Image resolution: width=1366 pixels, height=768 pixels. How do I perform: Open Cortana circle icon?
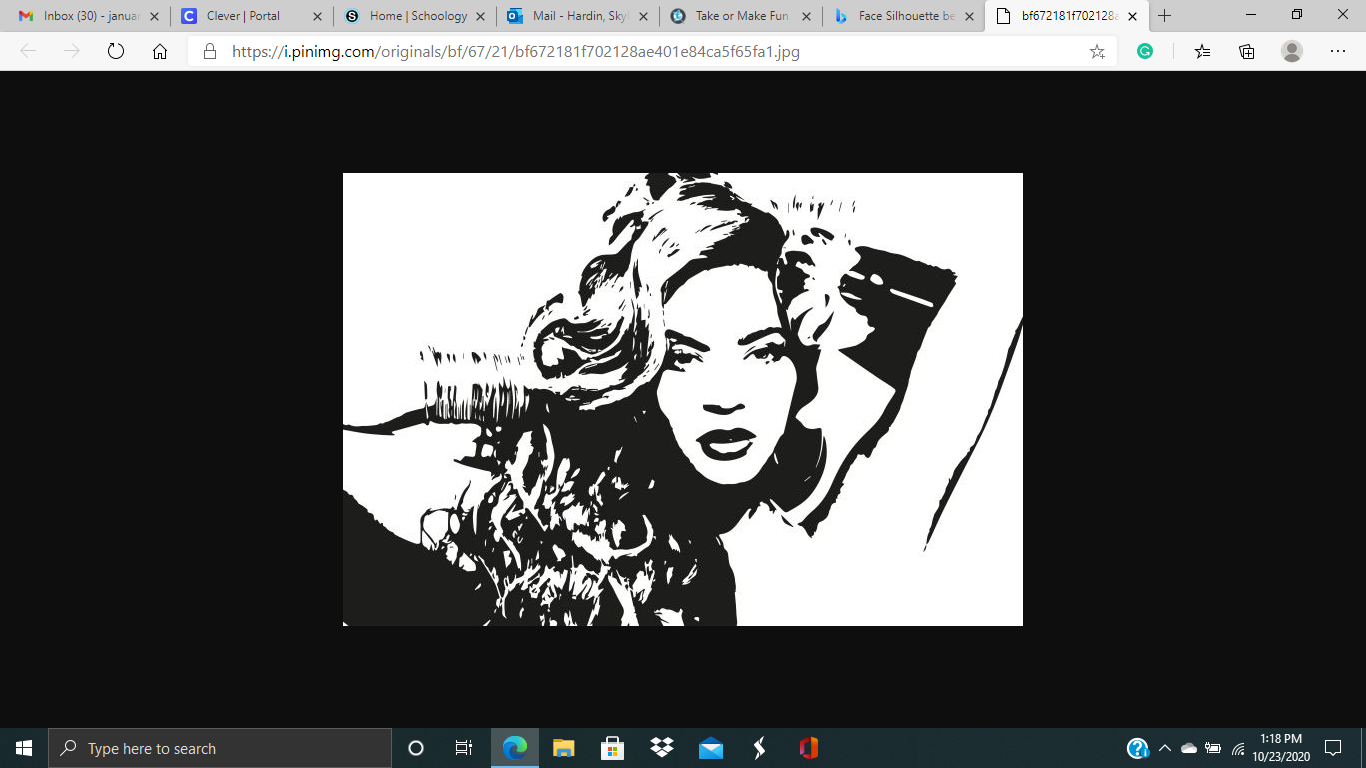point(416,748)
